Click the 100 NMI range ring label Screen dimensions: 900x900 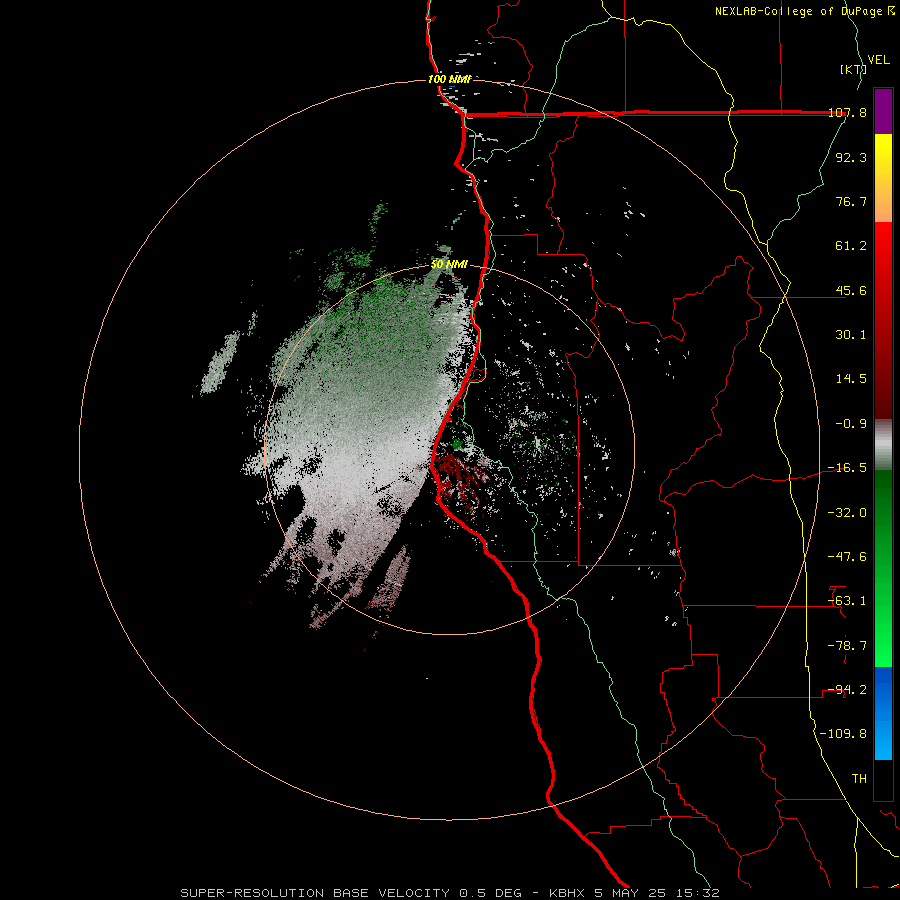[x=449, y=79]
